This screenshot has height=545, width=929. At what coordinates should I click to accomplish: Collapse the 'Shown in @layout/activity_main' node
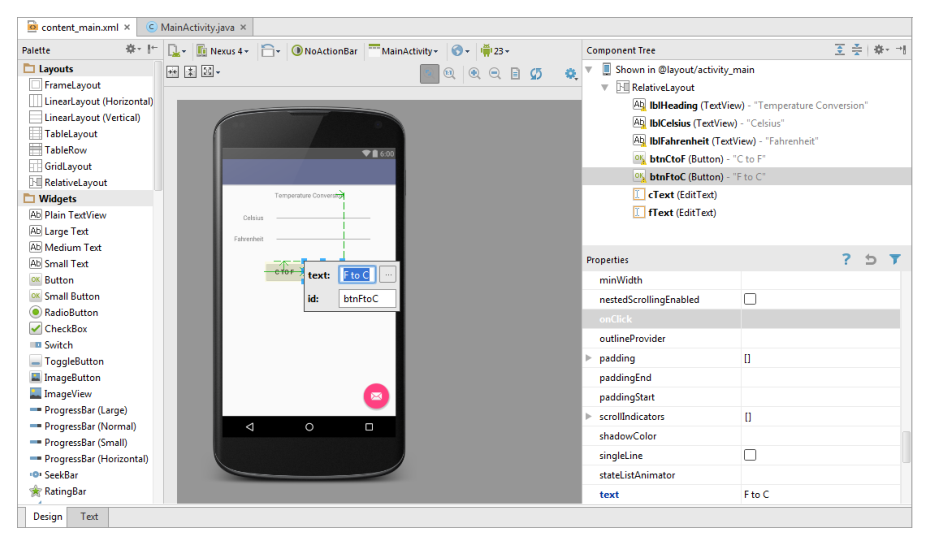(x=589, y=69)
